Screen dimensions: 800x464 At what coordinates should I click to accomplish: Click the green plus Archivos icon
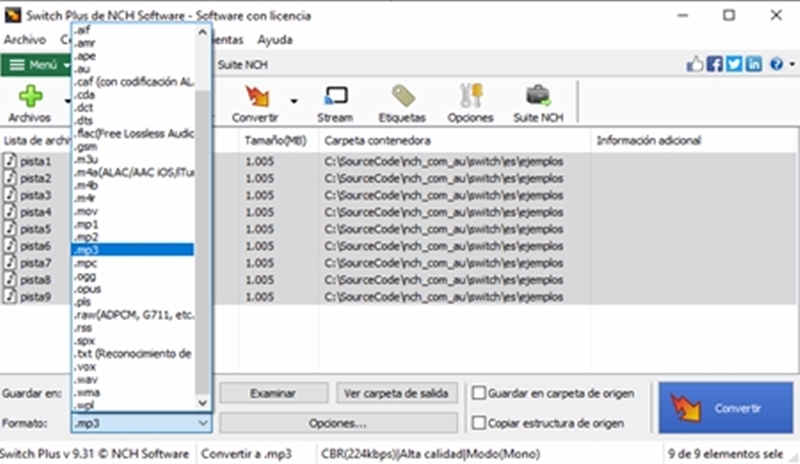31,97
